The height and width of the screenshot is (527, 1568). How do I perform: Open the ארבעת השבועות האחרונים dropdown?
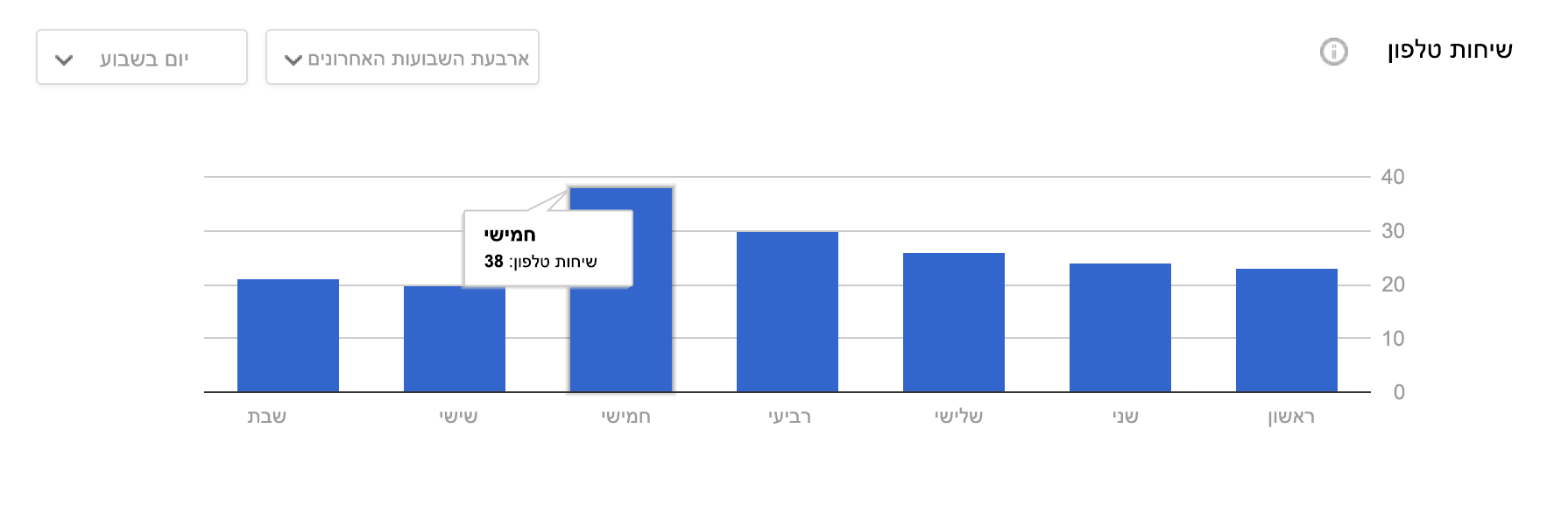tap(402, 58)
